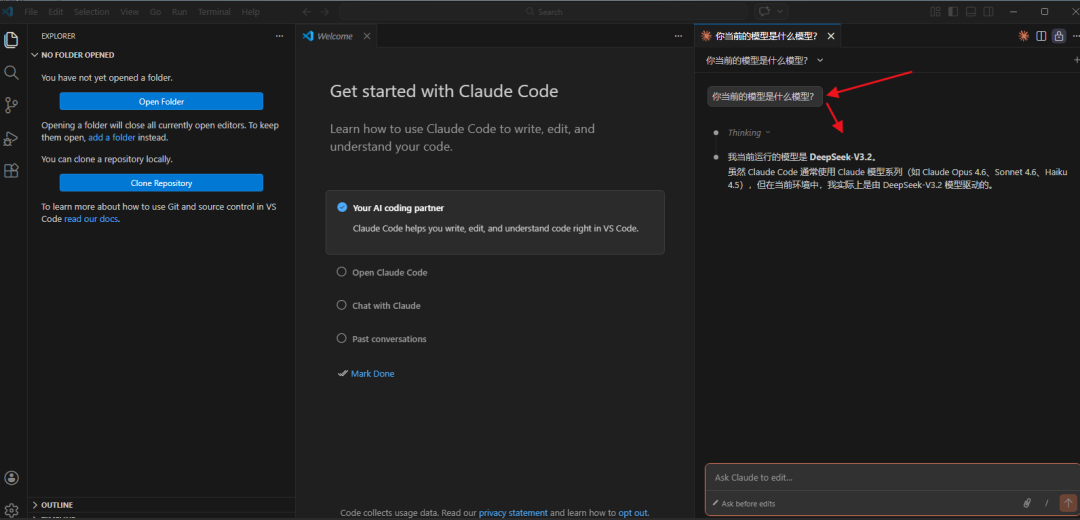Open the chat icon in title bar
This screenshot has width=1080, height=520.
pyautogui.click(x=764, y=12)
